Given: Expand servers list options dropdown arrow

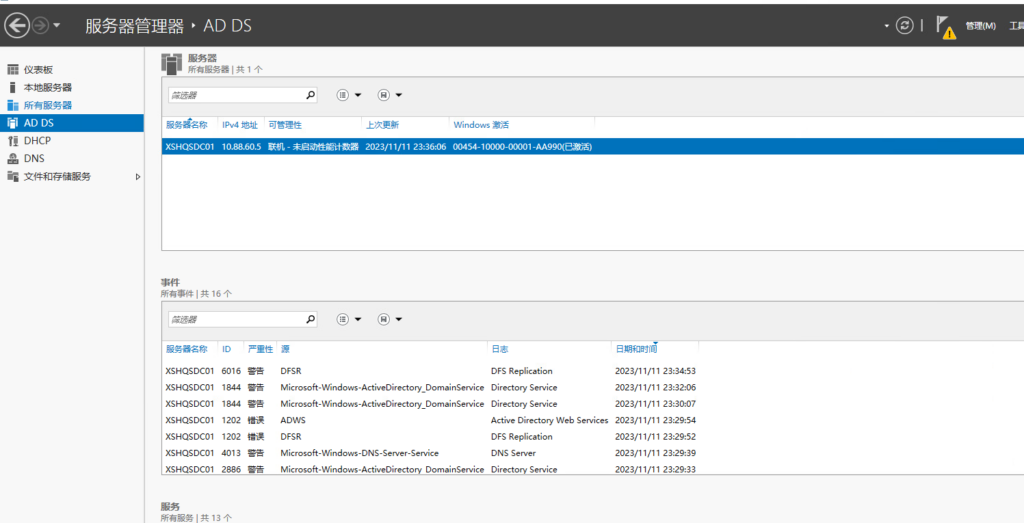Looking at the screenshot, I should click(x=358, y=95).
